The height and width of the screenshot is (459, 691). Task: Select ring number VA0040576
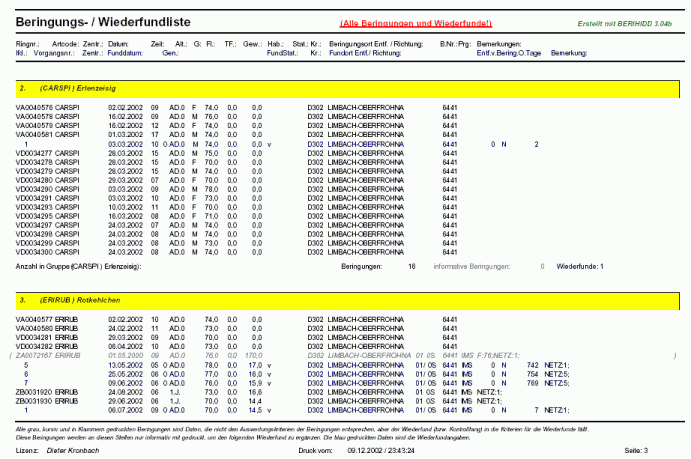click(x=34, y=107)
